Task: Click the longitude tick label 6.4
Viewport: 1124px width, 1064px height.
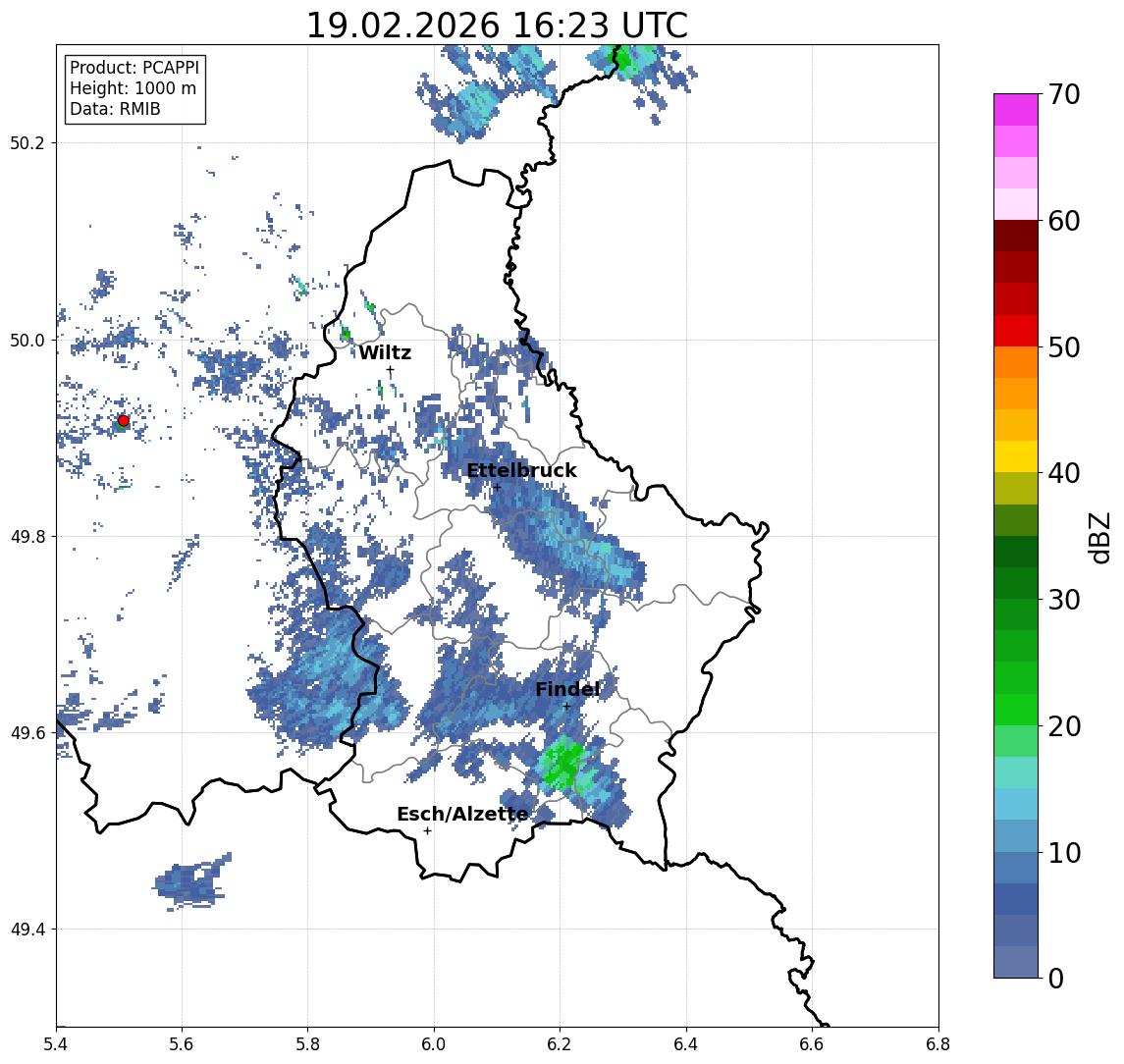Action: point(686,1044)
